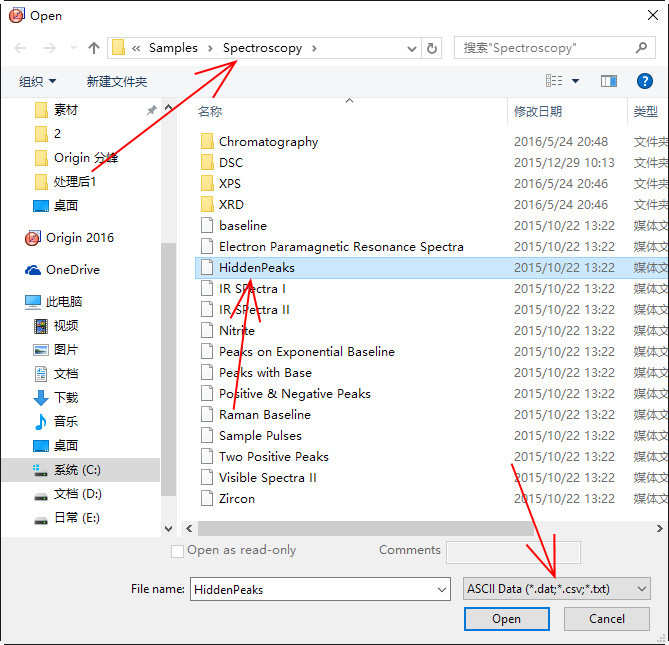Expand the address bar path dropdown
The image size is (669, 645).
pyautogui.click(x=413, y=48)
